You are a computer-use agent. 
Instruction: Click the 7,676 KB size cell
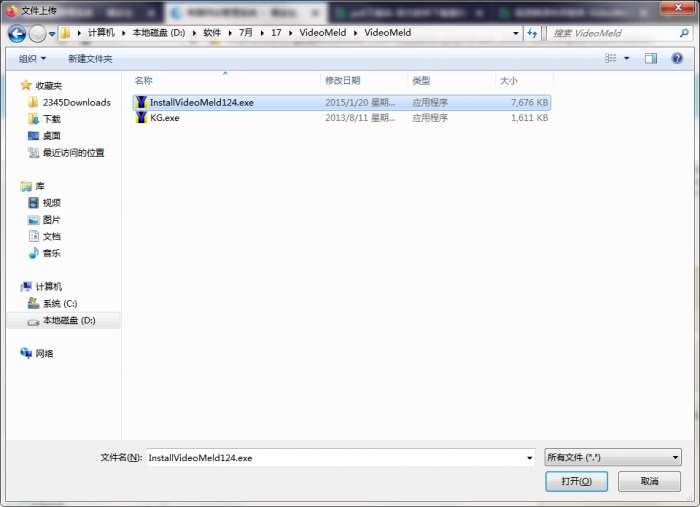[529, 103]
